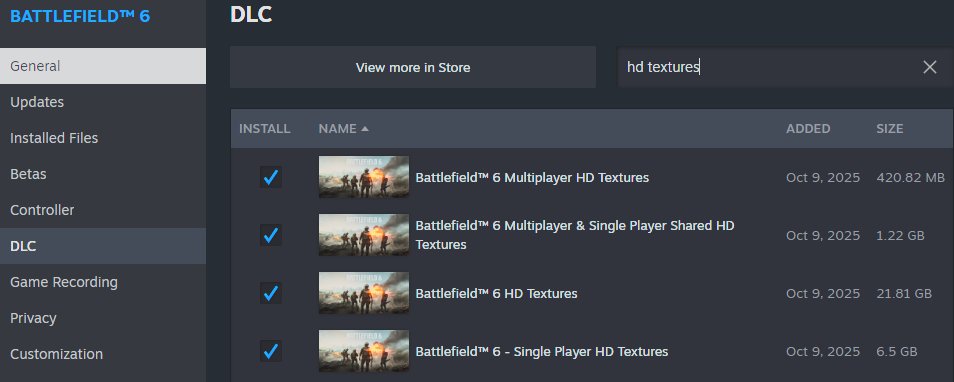Toggle install for Battlefield 6 HD Textures

(271, 293)
